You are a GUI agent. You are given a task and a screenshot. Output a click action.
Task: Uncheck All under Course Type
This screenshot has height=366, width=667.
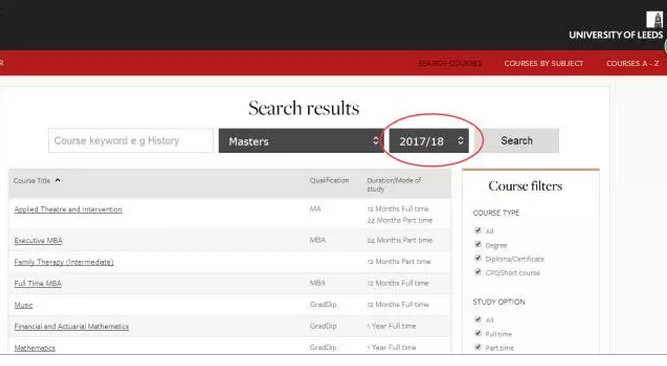pos(478,230)
